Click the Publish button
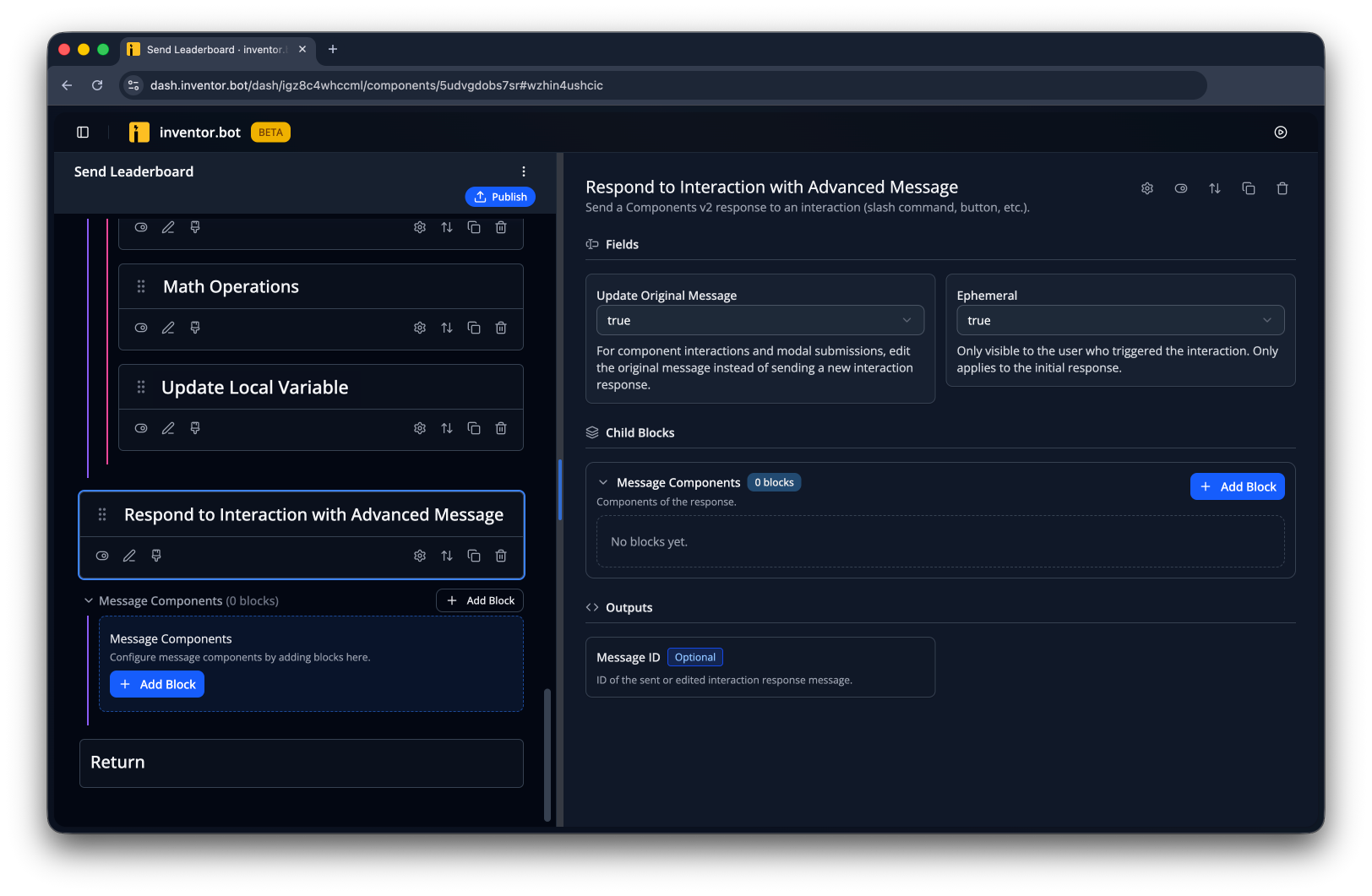The image size is (1372, 896). (500, 197)
